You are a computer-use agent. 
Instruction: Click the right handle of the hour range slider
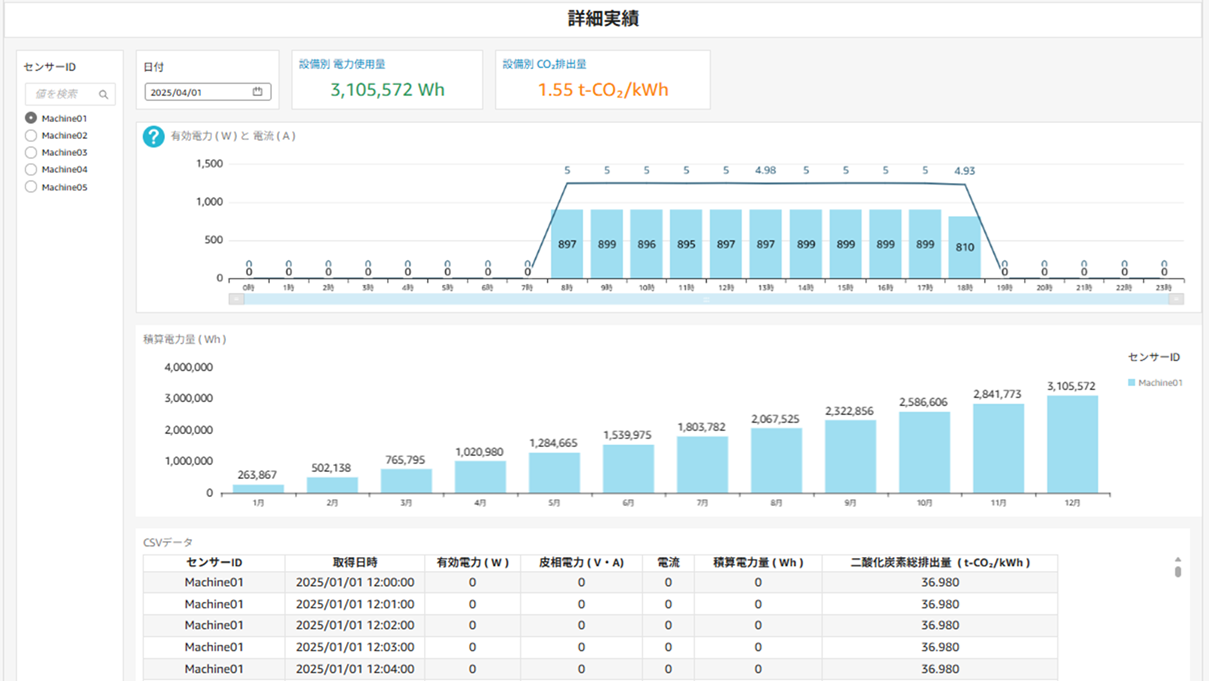[x=1176, y=299]
